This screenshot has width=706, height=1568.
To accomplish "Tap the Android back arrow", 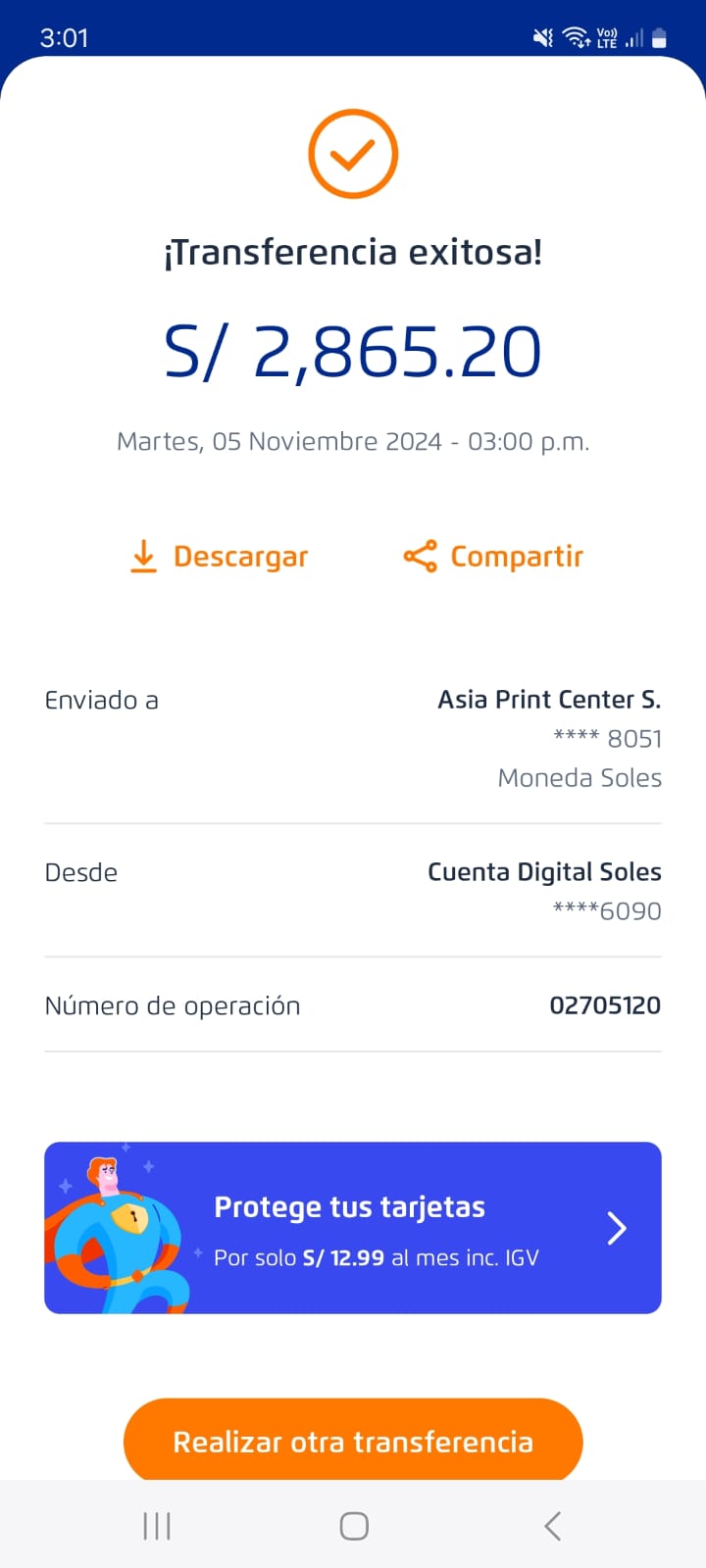I will click(553, 1526).
